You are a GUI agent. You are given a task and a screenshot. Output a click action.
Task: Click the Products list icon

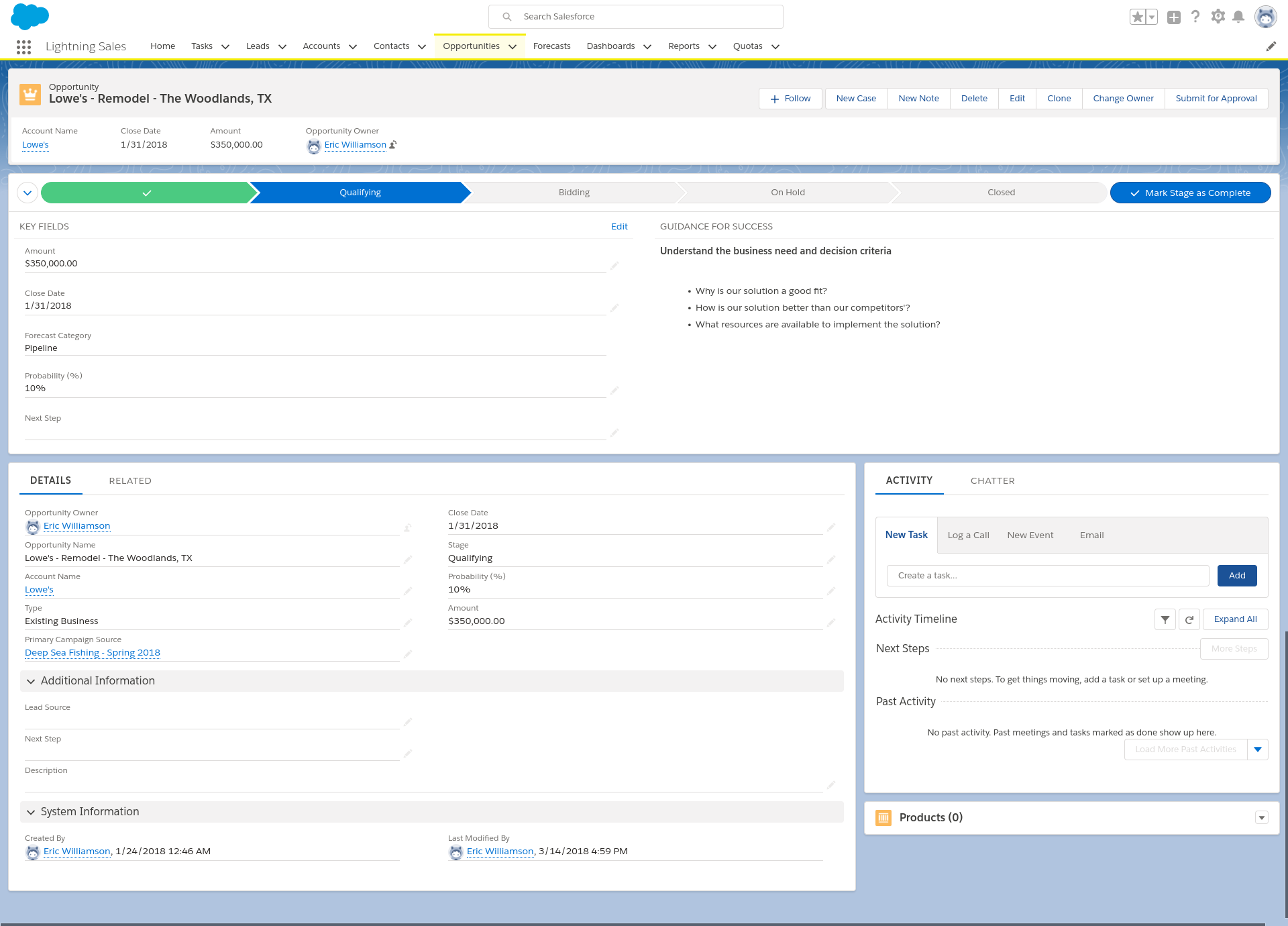883,817
